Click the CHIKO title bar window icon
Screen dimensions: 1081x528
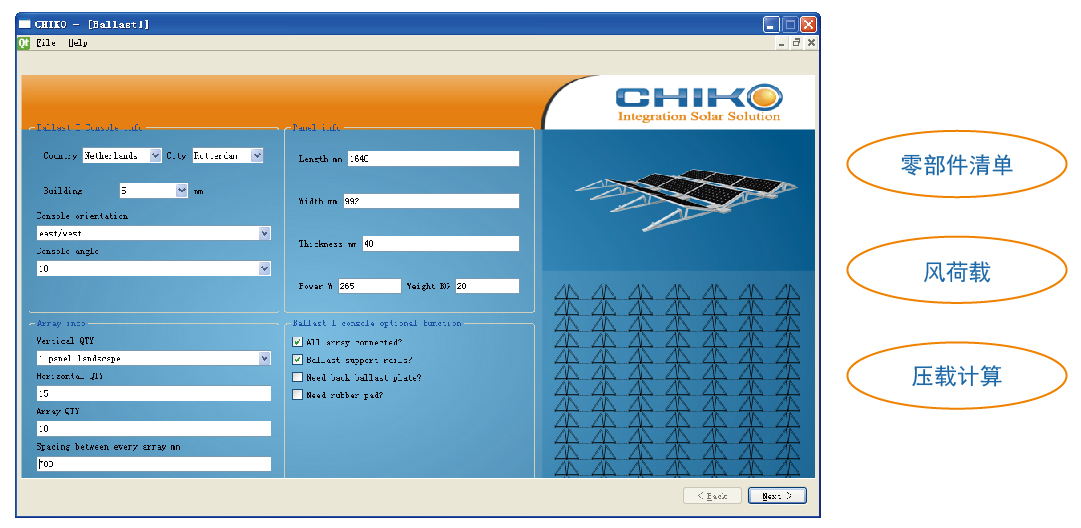point(26,24)
